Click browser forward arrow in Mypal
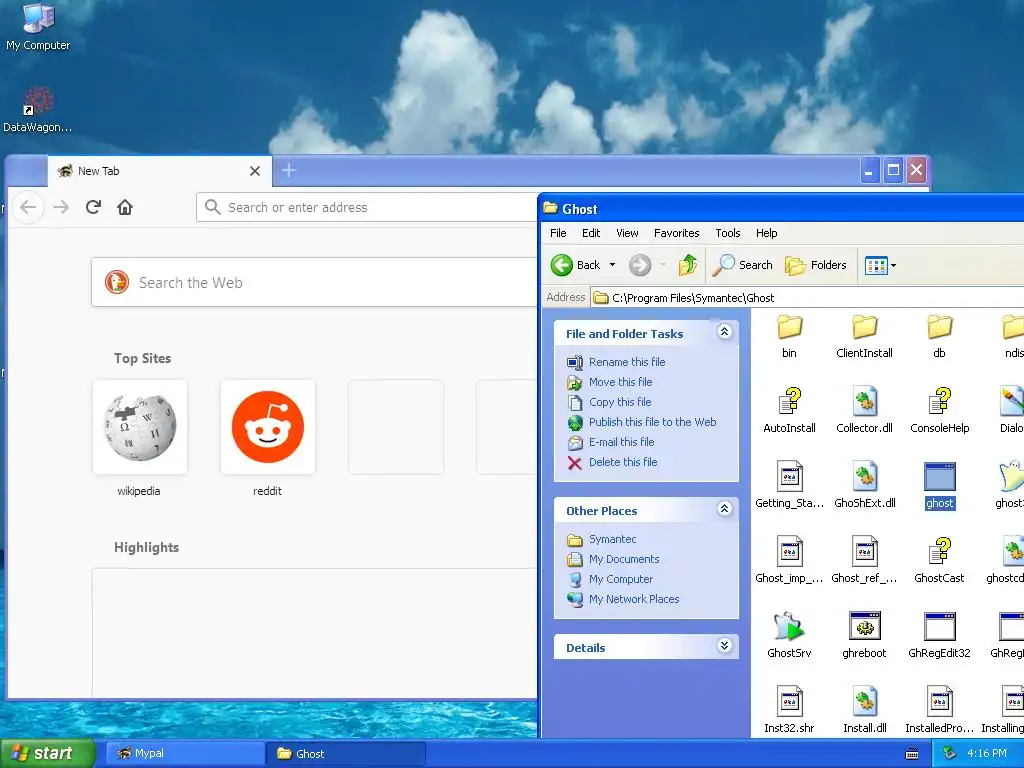This screenshot has height=768, width=1024. tap(61, 207)
